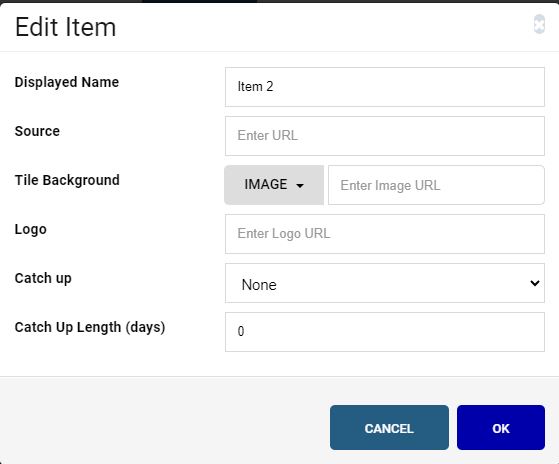Click the Catch up label
The image size is (559, 464).
pyautogui.click(x=43, y=278)
